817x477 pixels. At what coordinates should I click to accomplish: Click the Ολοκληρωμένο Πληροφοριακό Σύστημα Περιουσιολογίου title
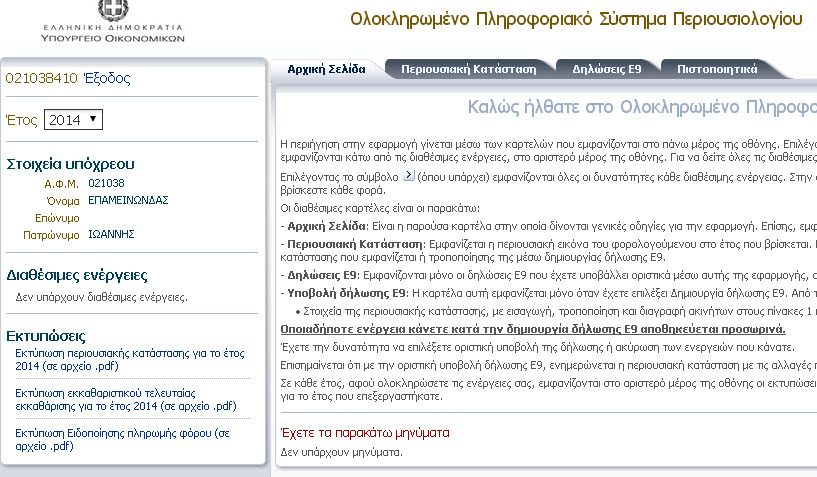point(576,19)
